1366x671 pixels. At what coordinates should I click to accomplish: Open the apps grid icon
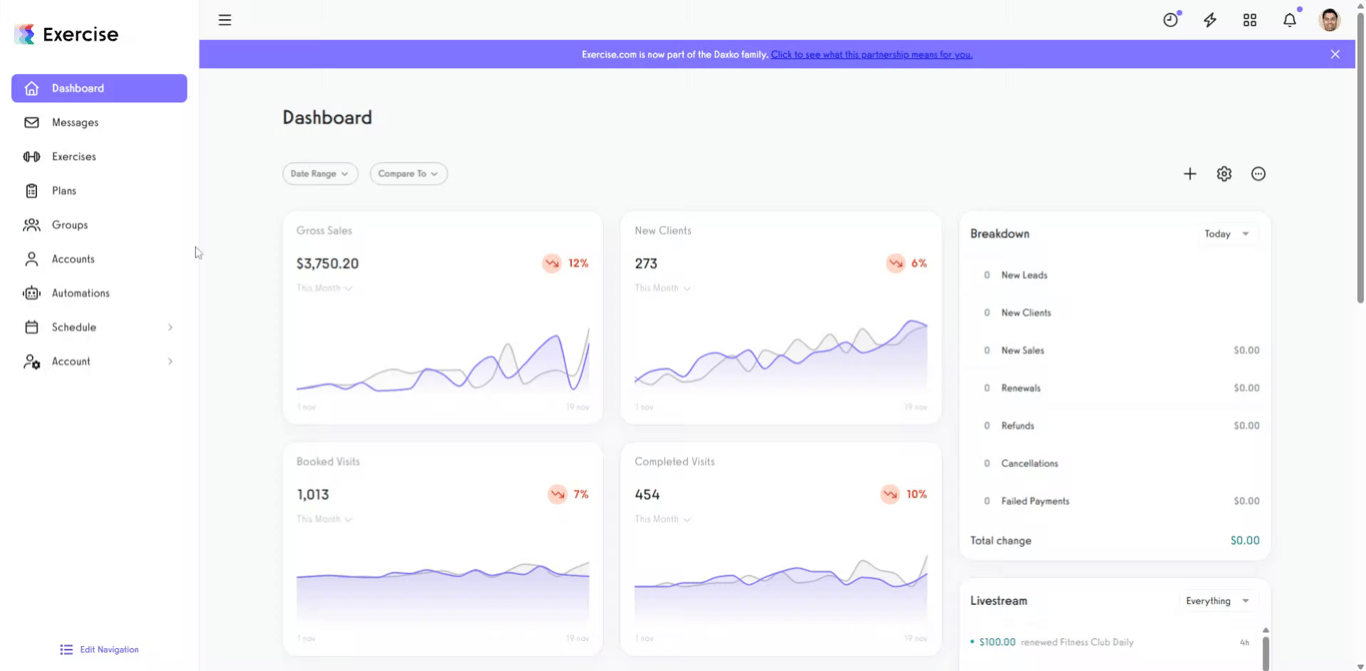(1250, 20)
